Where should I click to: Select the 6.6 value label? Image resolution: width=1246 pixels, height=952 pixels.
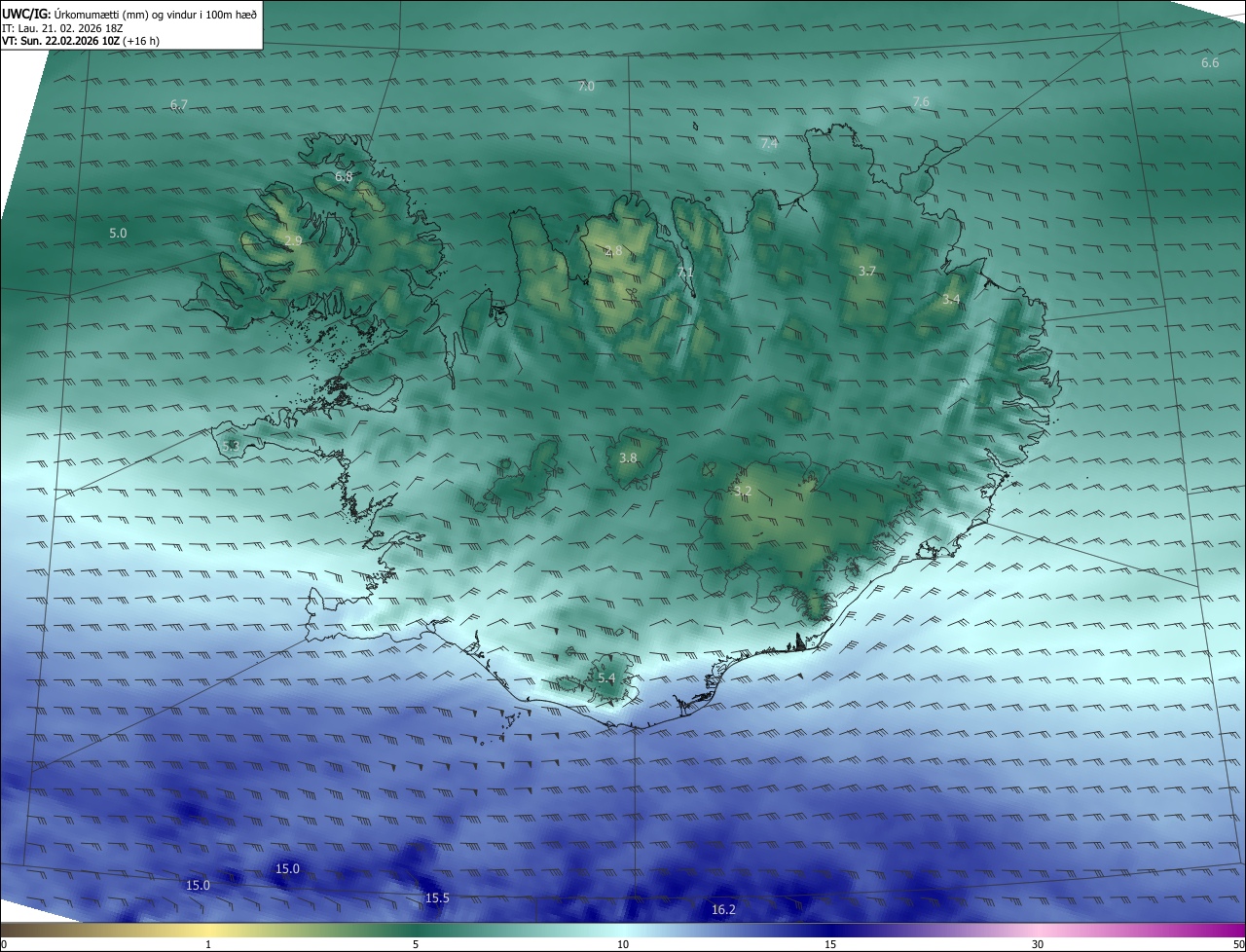tap(1210, 63)
